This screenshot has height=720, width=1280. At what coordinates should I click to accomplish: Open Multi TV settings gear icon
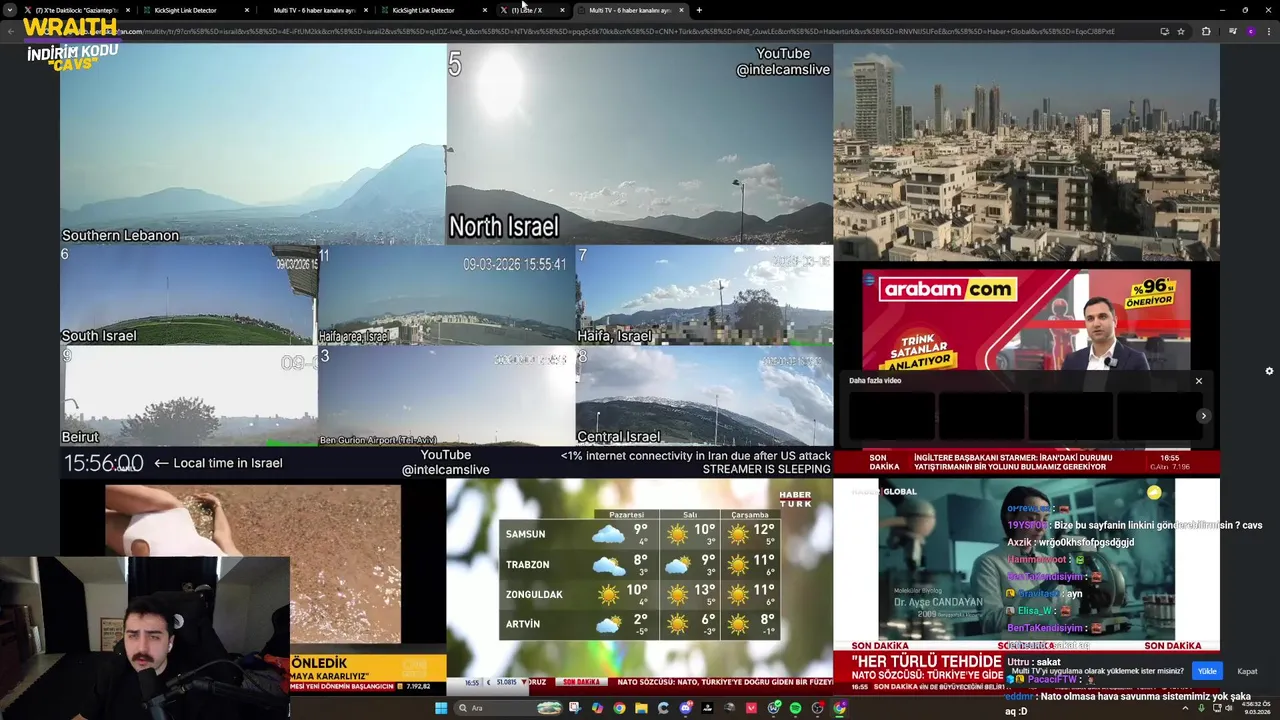(x=1269, y=371)
